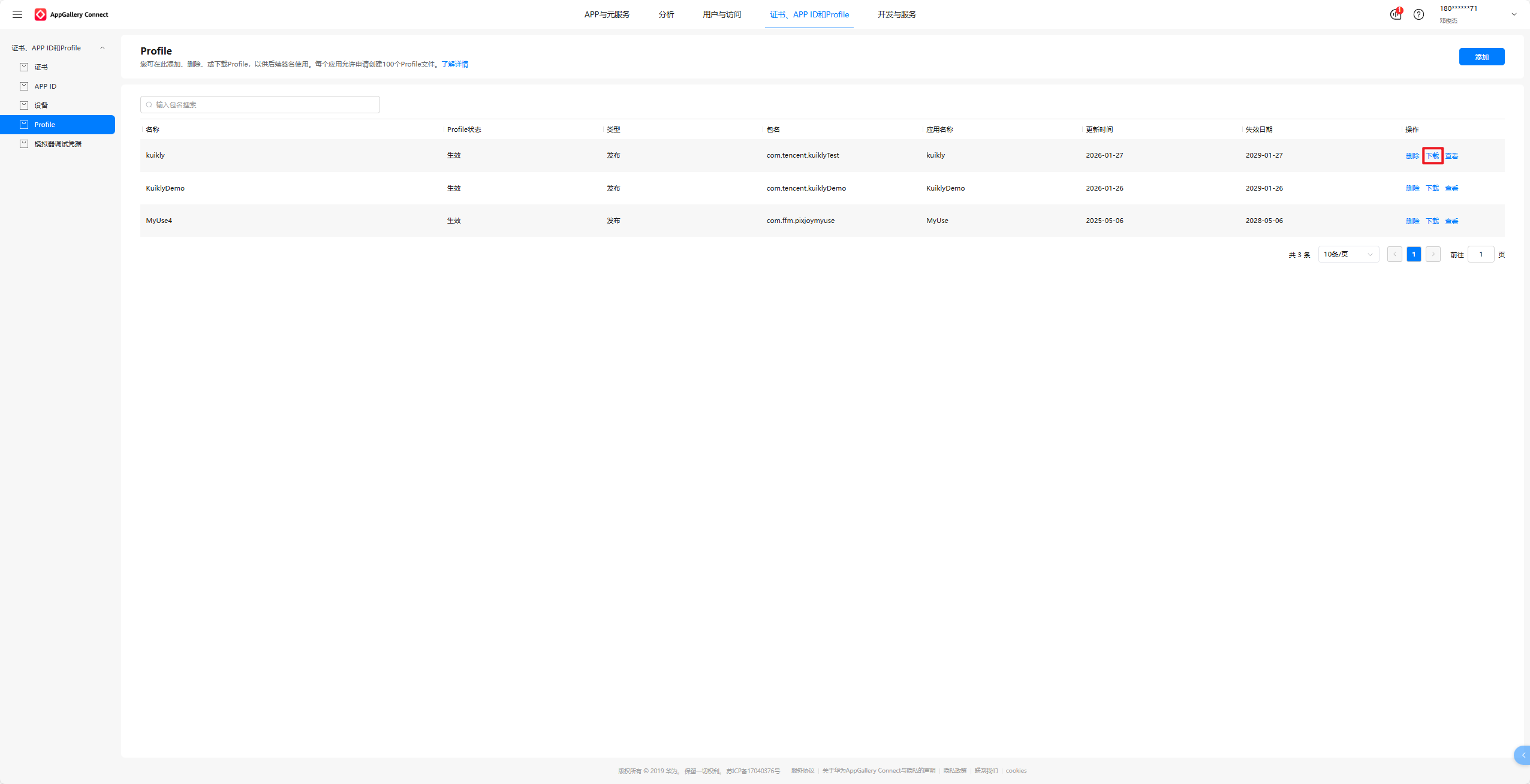Open the help question mark icon
Image resolution: width=1530 pixels, height=784 pixels.
click(x=1418, y=14)
